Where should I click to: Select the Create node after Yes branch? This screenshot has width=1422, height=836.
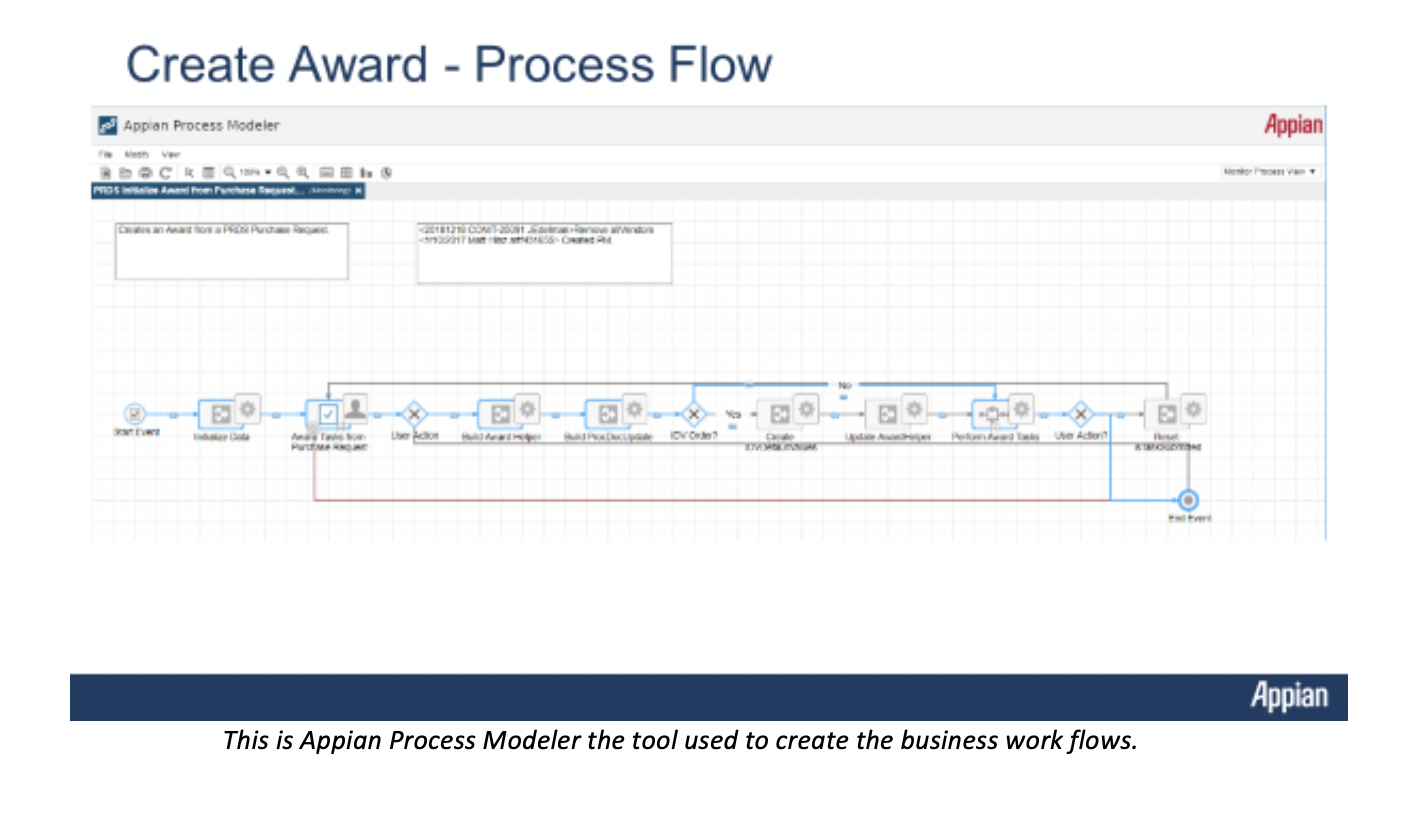point(780,414)
